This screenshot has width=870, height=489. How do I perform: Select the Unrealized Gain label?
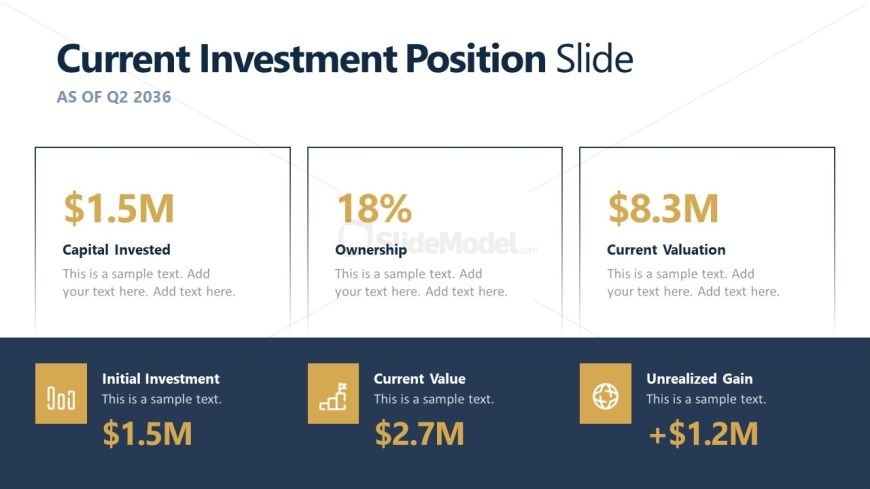click(700, 379)
